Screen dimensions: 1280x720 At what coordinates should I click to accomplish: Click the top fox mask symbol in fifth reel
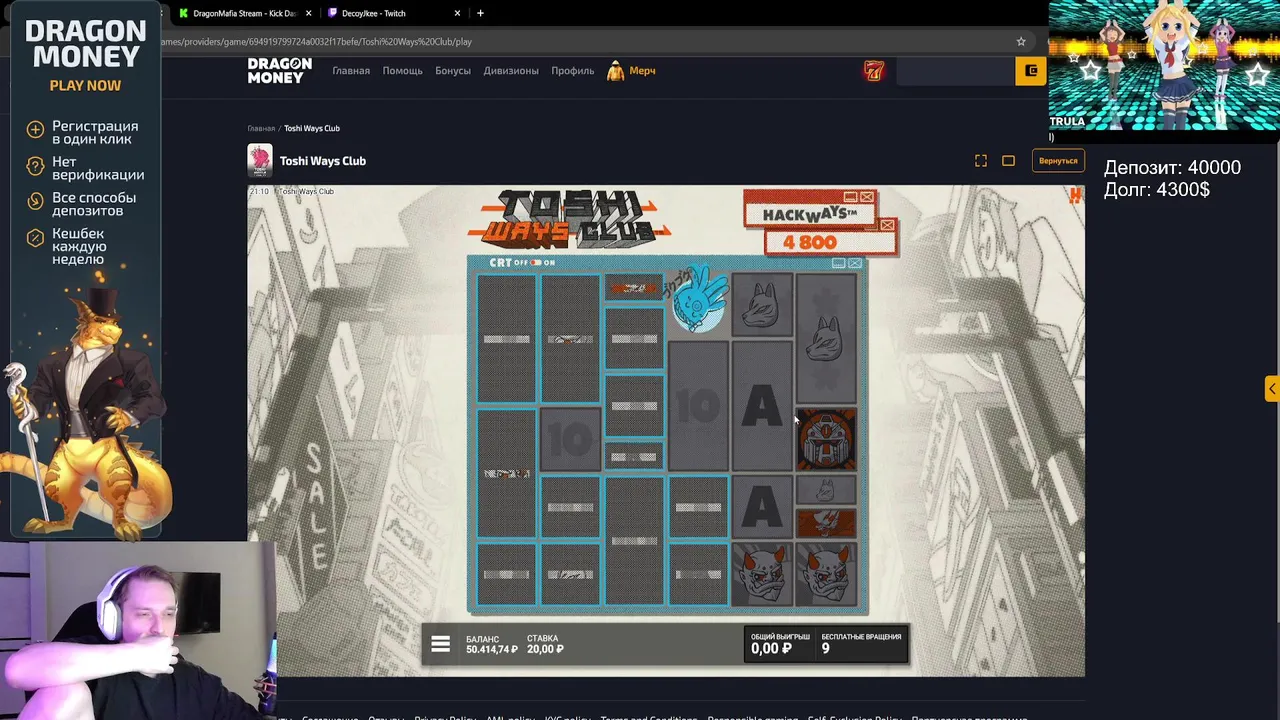762,305
